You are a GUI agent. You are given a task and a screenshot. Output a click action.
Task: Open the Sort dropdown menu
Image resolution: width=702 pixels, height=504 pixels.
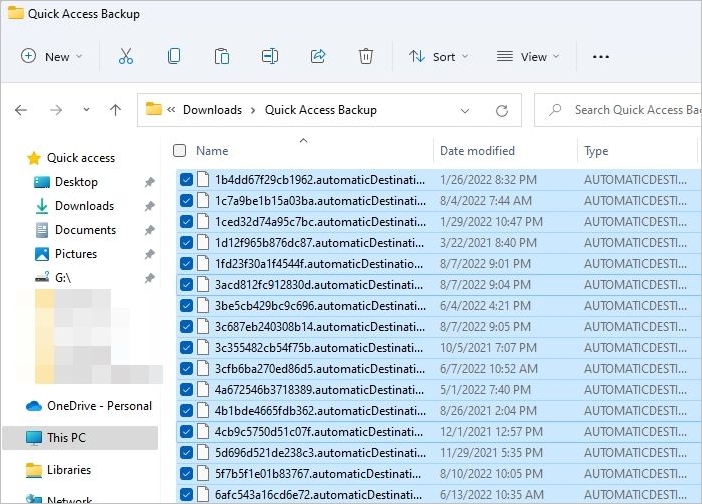[438, 57]
